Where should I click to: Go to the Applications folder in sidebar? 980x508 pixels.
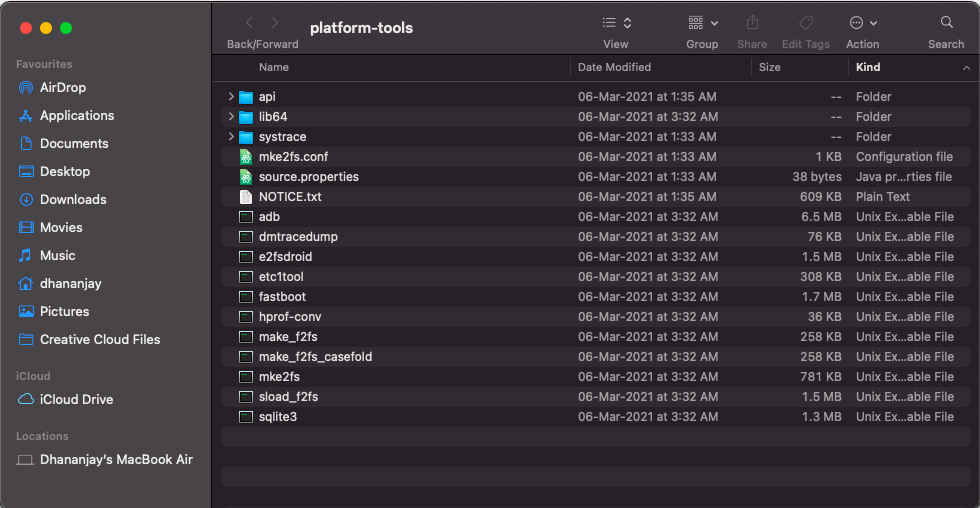(66, 116)
